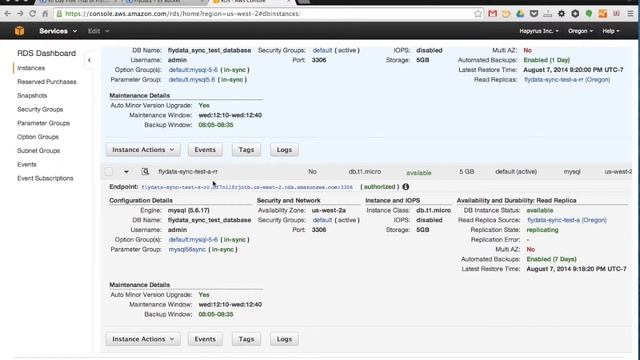
Task: Click the flydata-sync-test-a-rr endpoint address
Action: 247,187
